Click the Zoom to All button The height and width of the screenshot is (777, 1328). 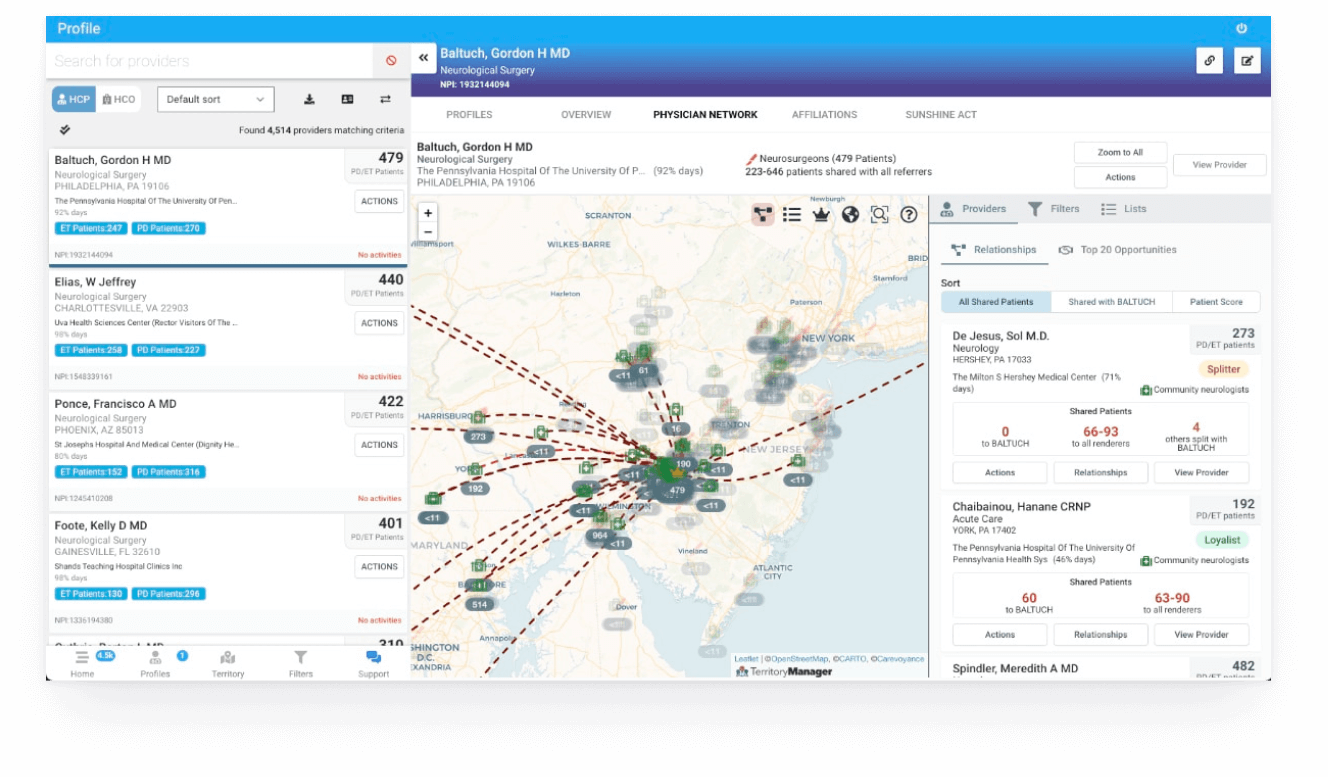[x=1120, y=152]
